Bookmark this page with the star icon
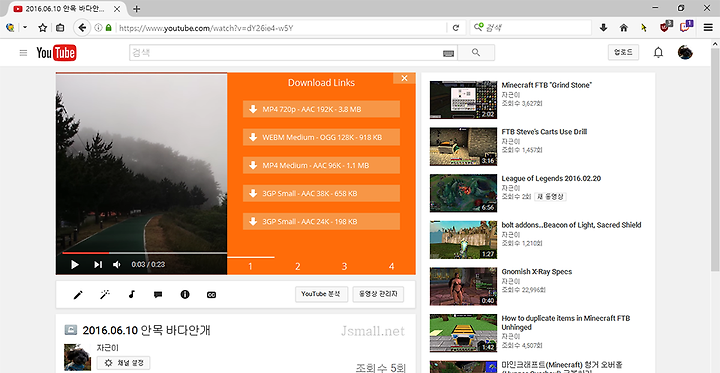Image resolution: width=720 pixels, height=373 pixels. coord(43,28)
